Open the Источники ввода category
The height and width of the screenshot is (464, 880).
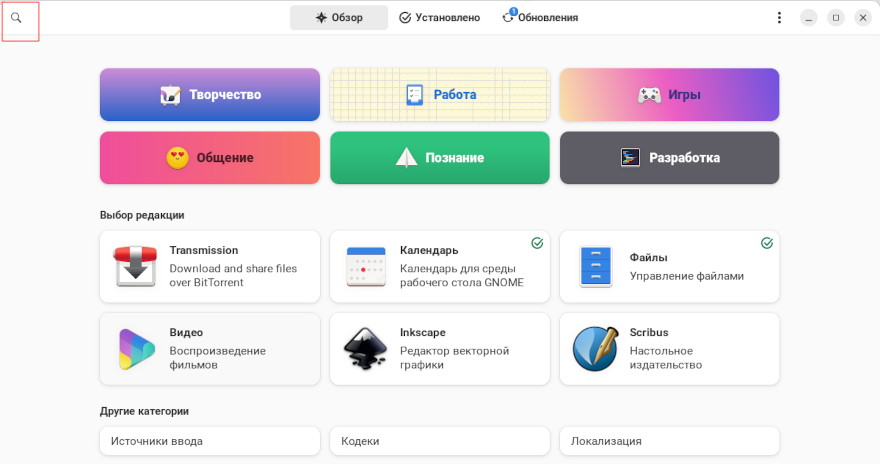tap(210, 441)
